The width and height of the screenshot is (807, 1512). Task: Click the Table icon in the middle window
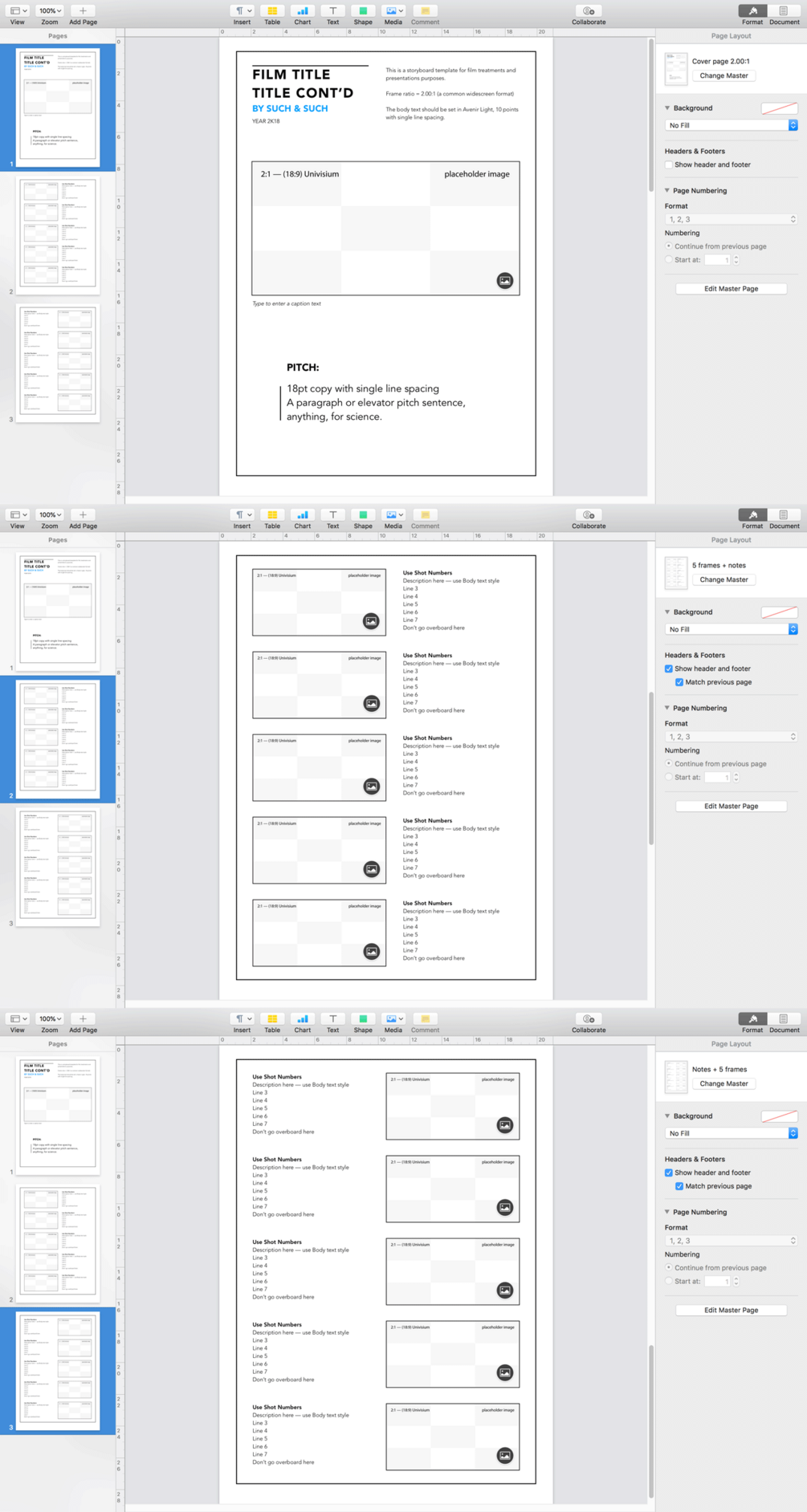tap(272, 515)
